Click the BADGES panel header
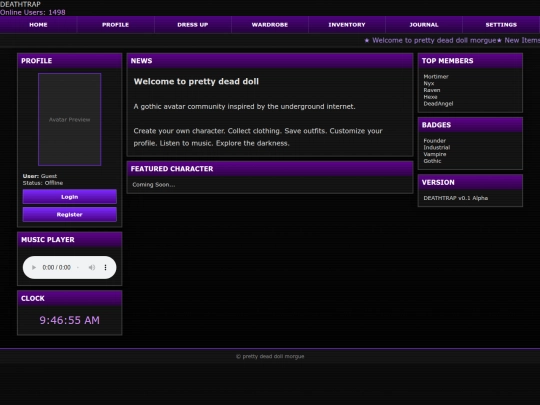 [x=470, y=125]
